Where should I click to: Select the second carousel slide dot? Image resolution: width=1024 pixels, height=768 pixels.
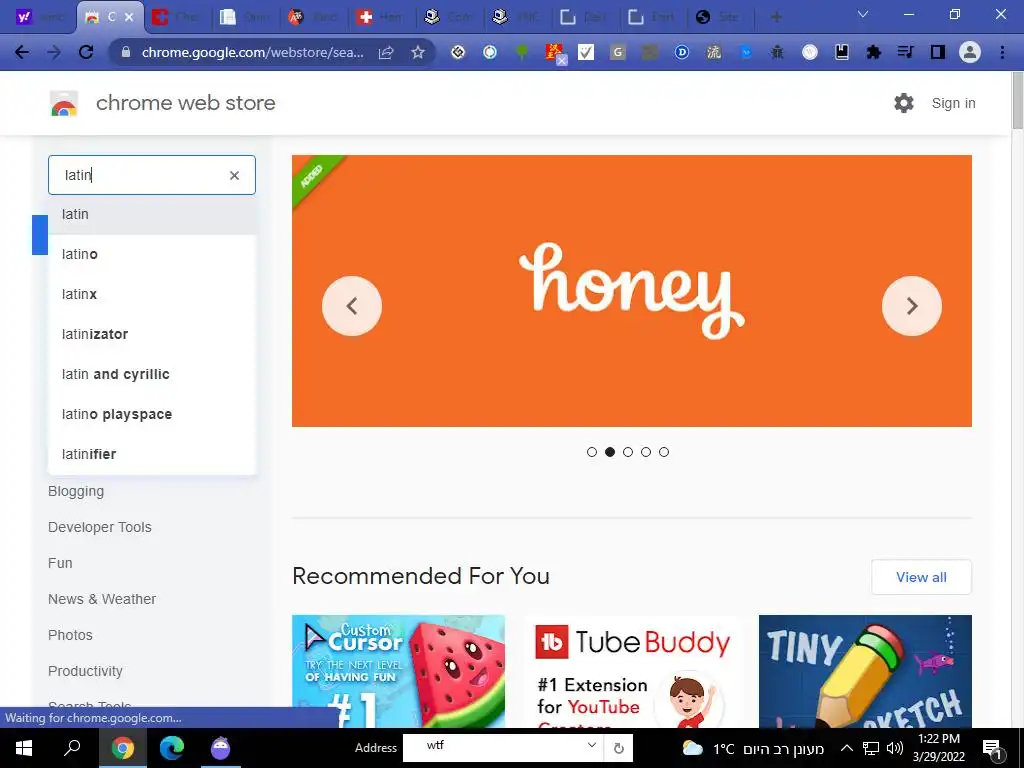610,452
